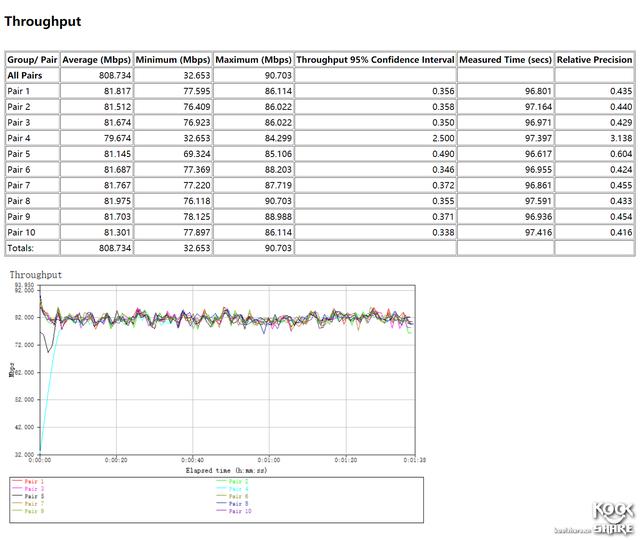The width and height of the screenshot is (640, 541).
Task: Click Pair 10 entry in chart legend
Action: [x=234, y=511]
